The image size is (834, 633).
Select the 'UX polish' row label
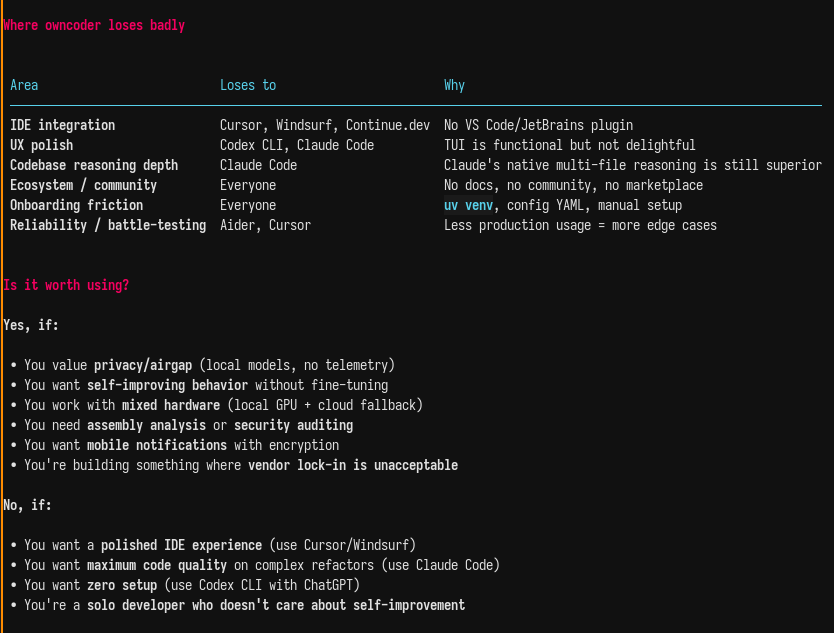pyautogui.click(x=41, y=145)
